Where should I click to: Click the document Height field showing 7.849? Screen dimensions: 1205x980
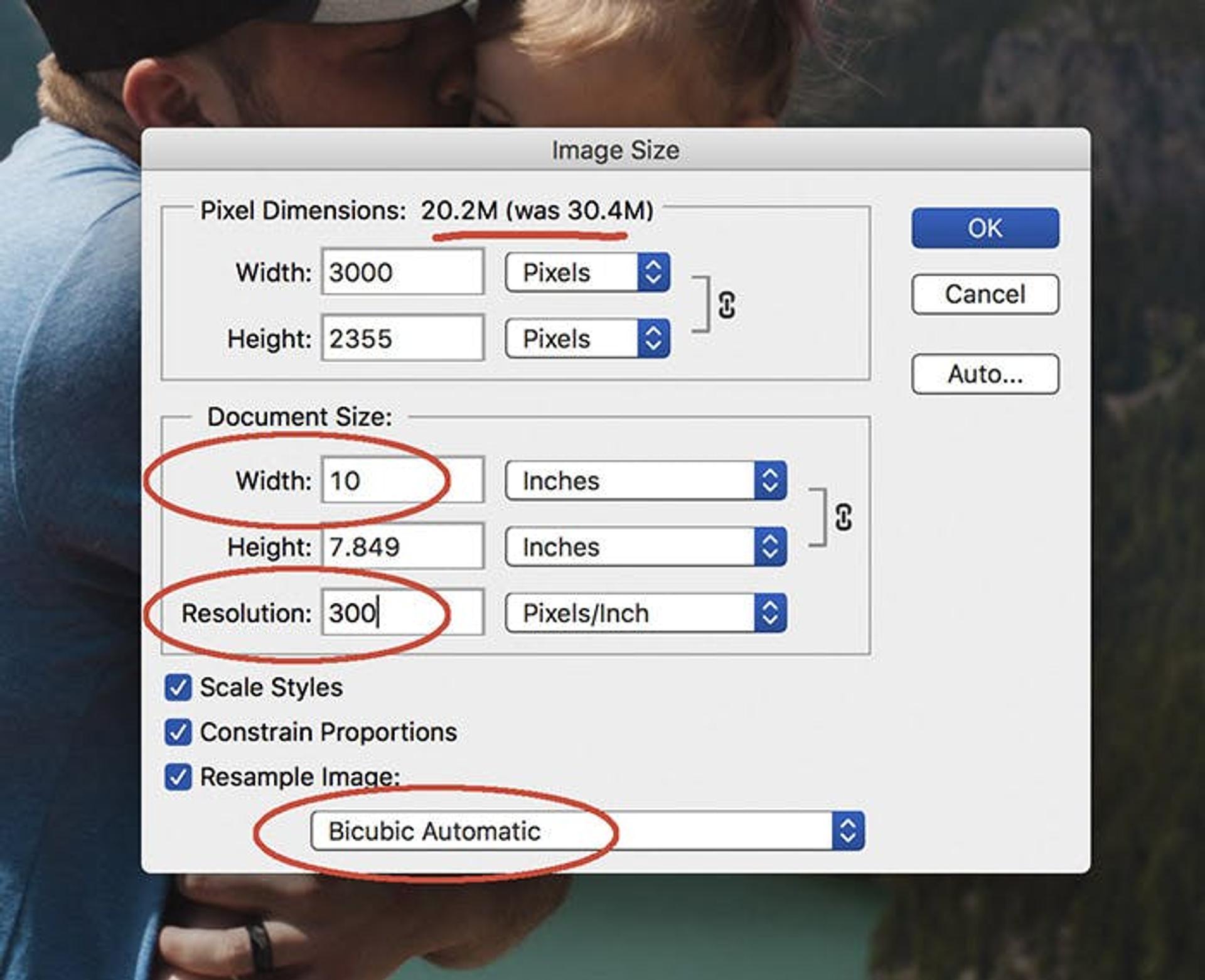coord(402,547)
